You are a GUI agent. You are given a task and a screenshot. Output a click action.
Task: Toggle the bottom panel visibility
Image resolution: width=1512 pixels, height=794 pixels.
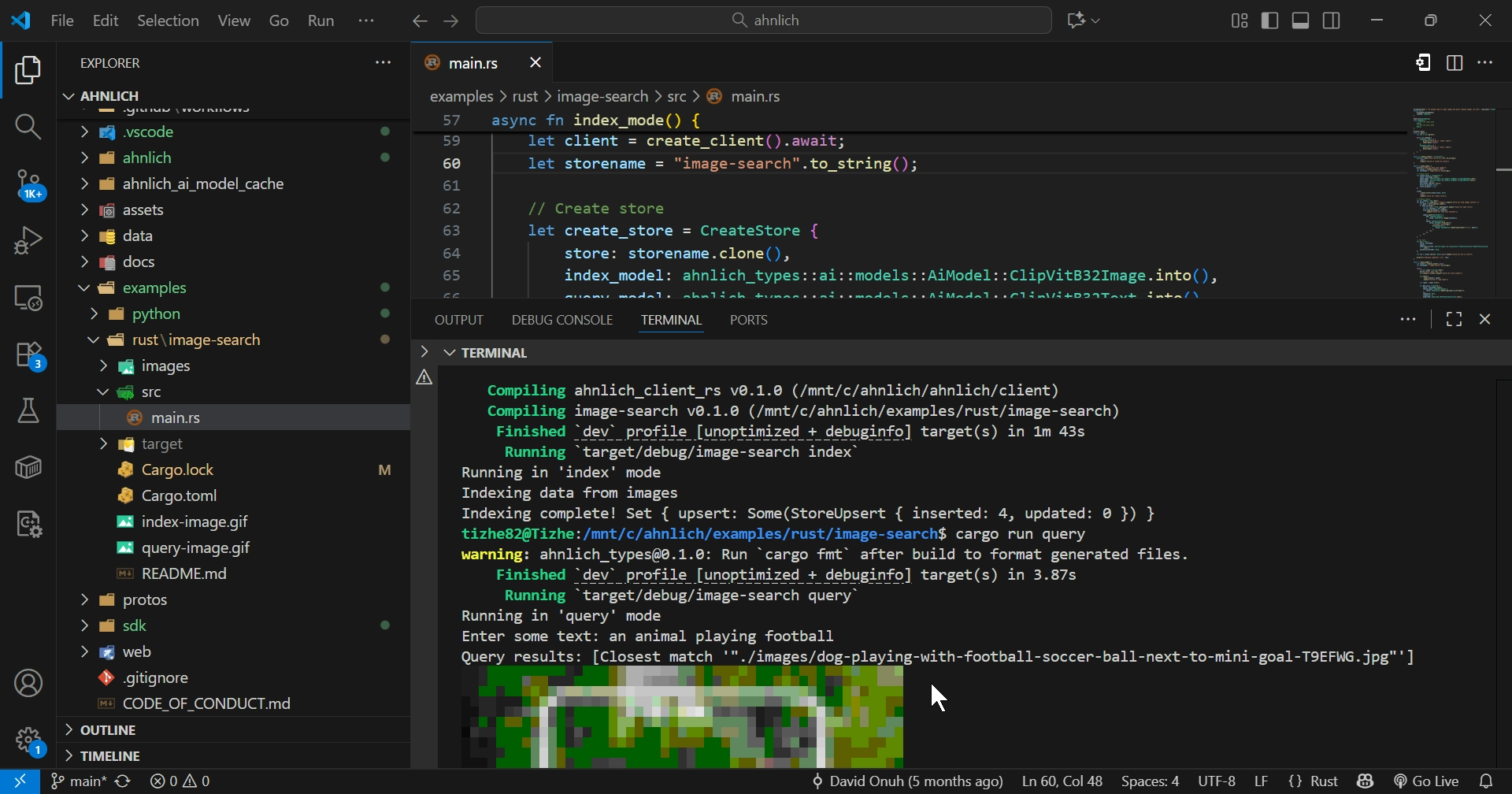pos(1301,21)
